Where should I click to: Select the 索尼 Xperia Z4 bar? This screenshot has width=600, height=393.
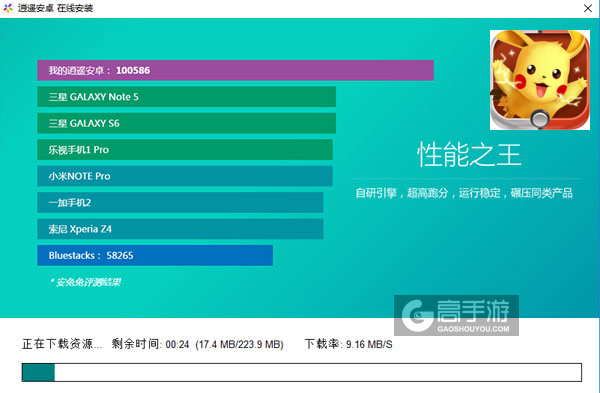click(x=180, y=229)
